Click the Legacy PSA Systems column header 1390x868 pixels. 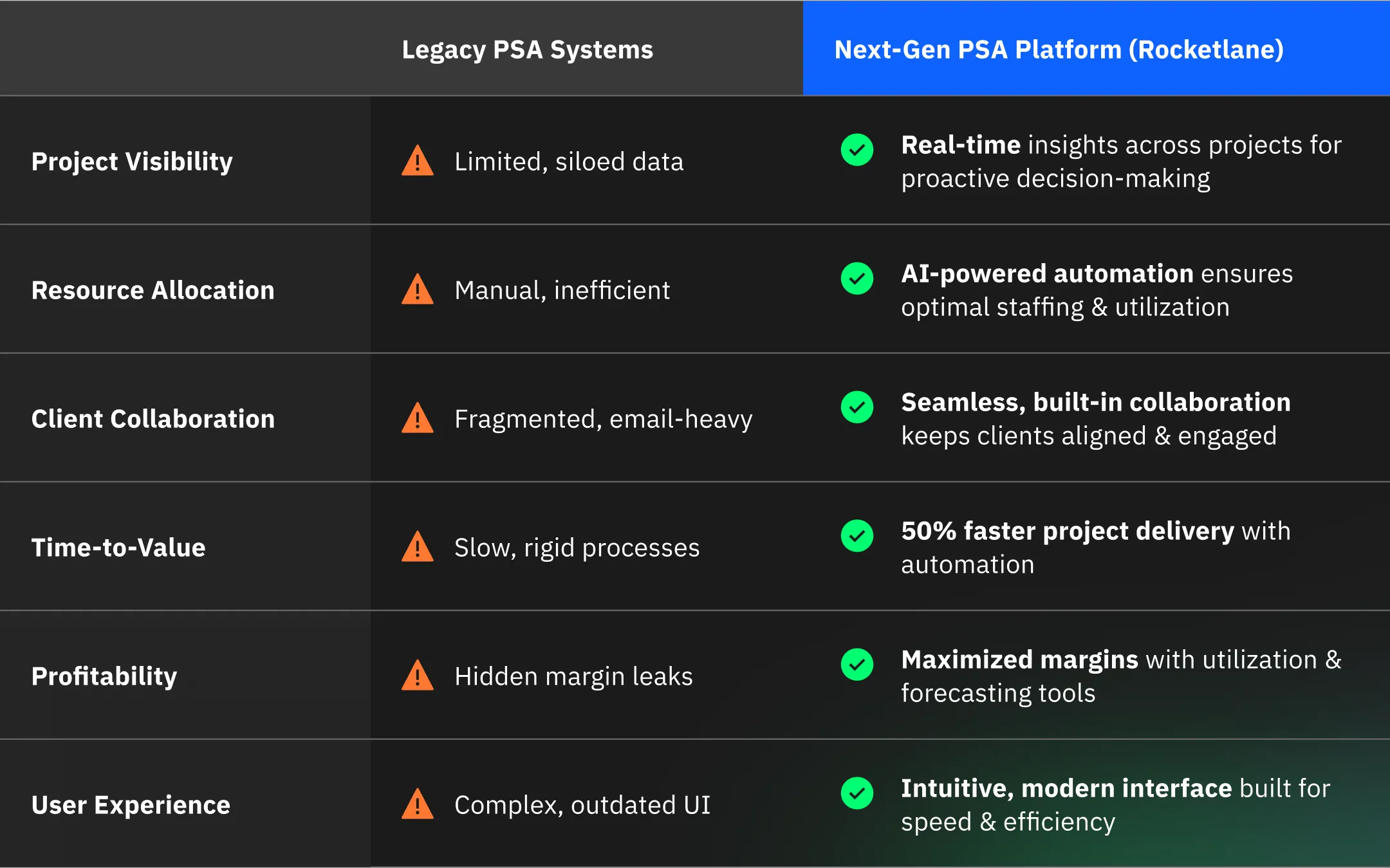pyautogui.click(x=527, y=50)
